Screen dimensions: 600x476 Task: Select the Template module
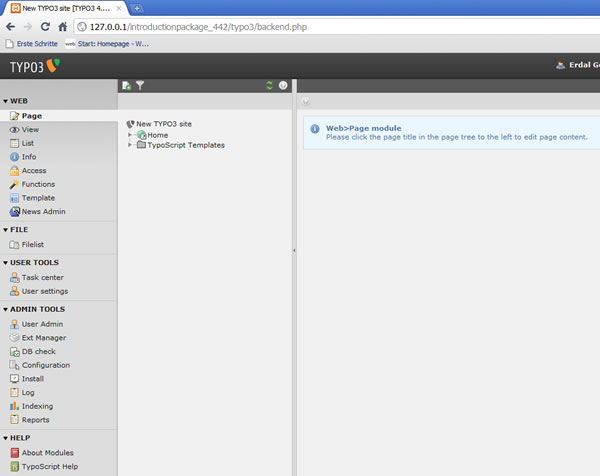coord(38,198)
